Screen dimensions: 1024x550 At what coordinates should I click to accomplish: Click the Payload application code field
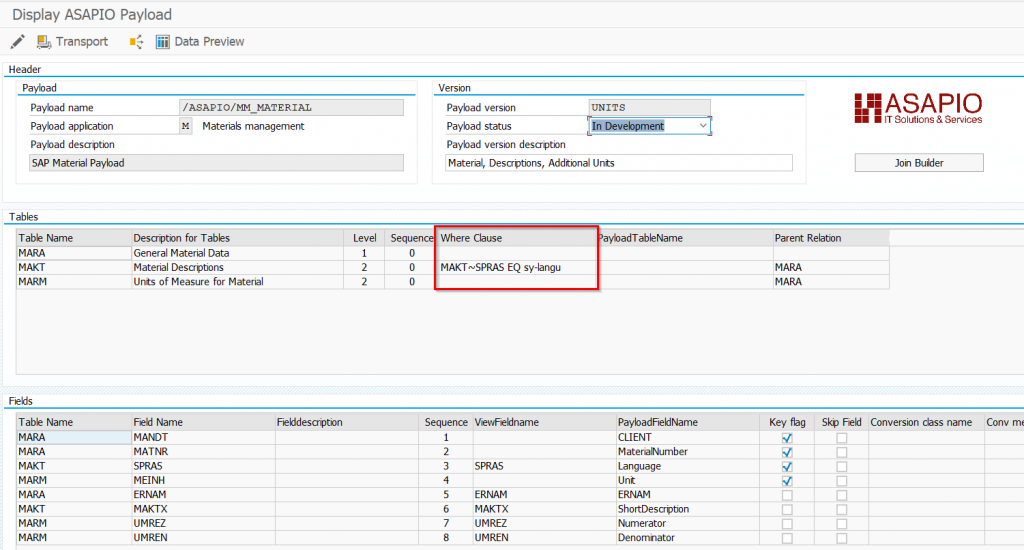[185, 126]
